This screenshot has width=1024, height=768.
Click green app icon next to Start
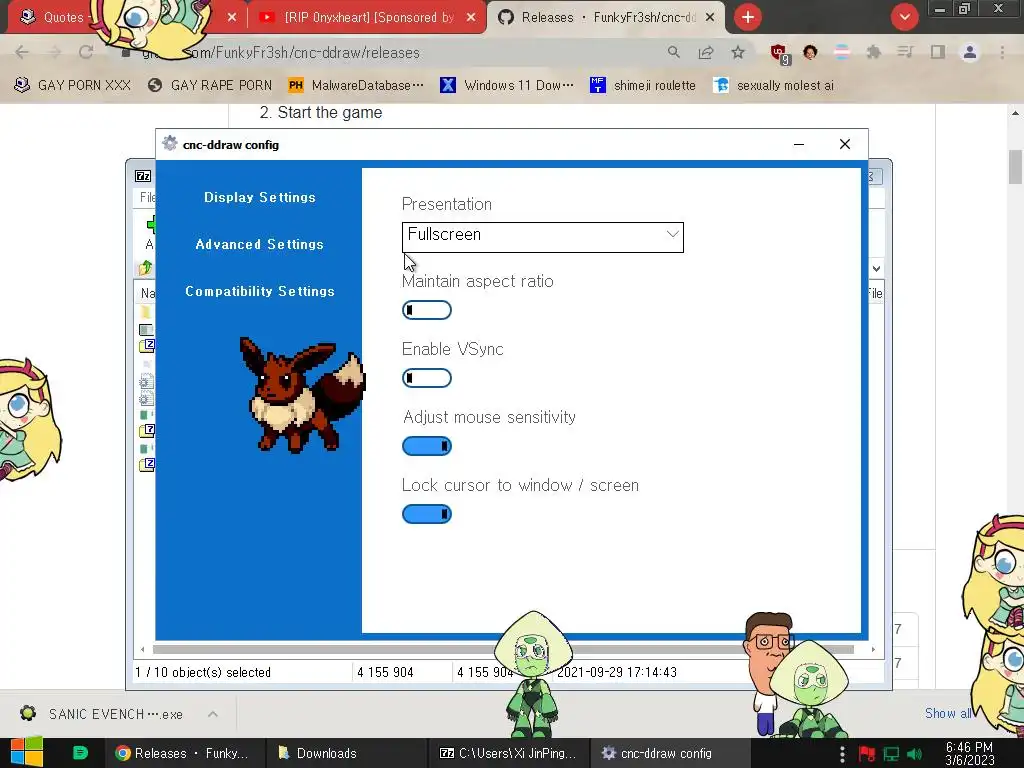pyautogui.click(x=80, y=753)
